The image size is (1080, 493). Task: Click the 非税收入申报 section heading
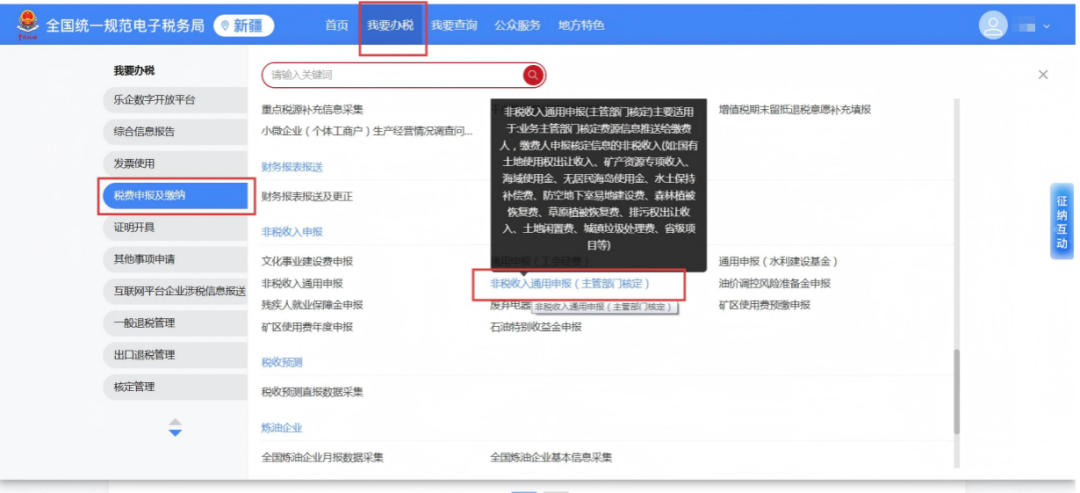point(292,232)
